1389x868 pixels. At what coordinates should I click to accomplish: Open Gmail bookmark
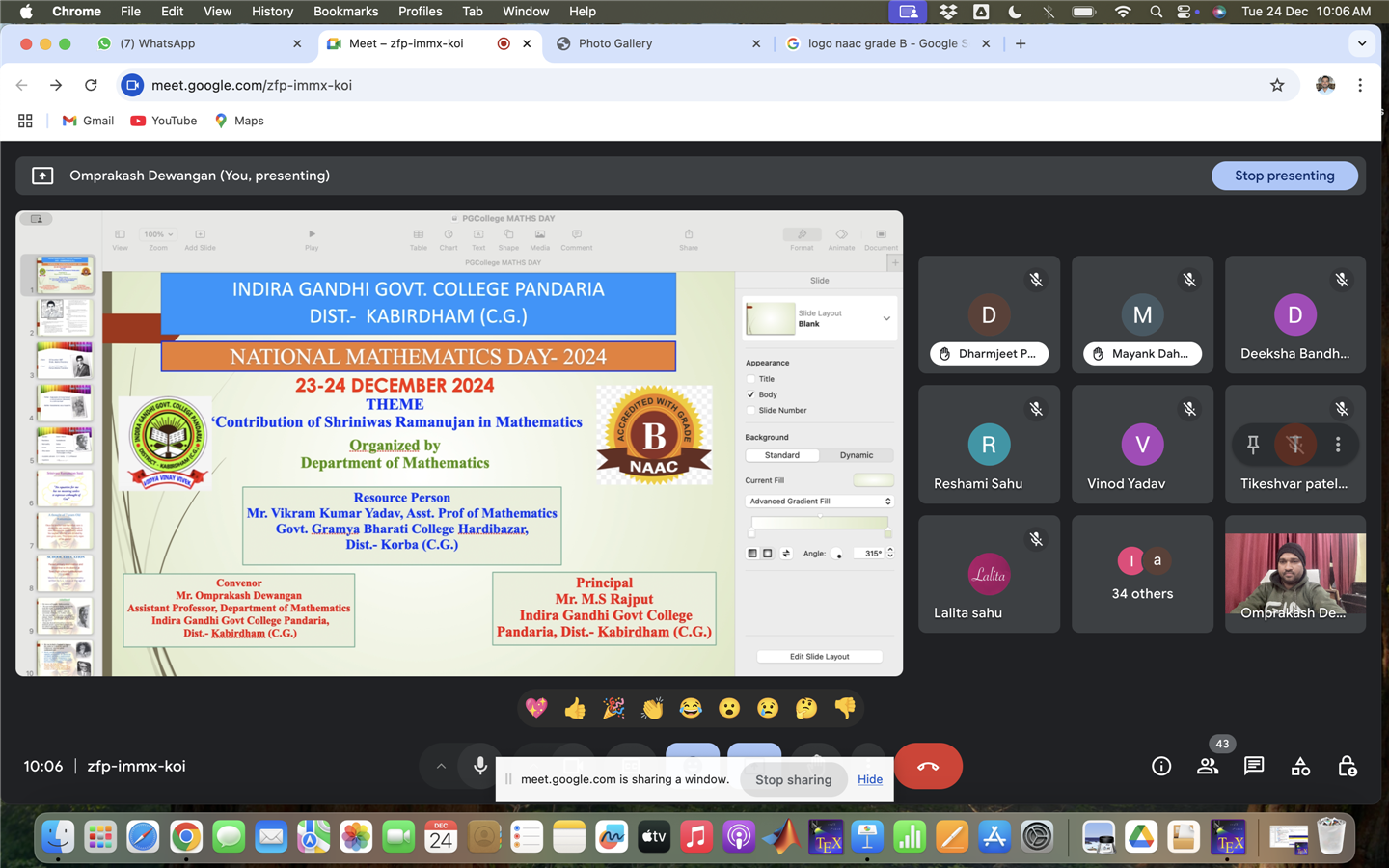coord(89,121)
